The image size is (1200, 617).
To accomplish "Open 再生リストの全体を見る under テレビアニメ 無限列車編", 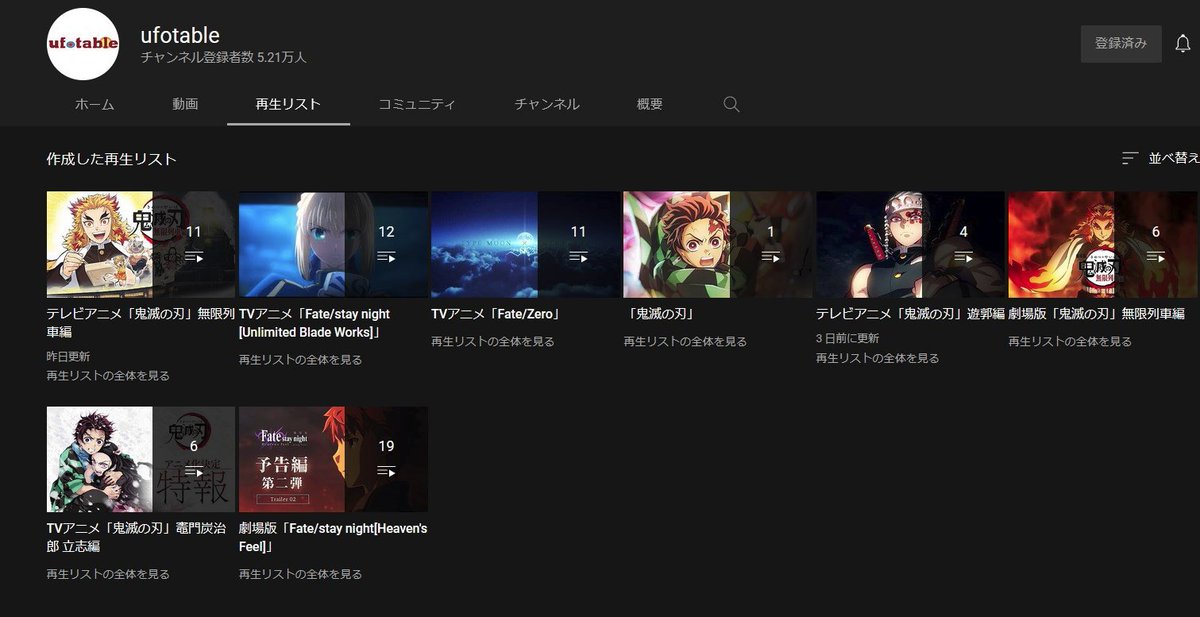I will (x=108, y=376).
